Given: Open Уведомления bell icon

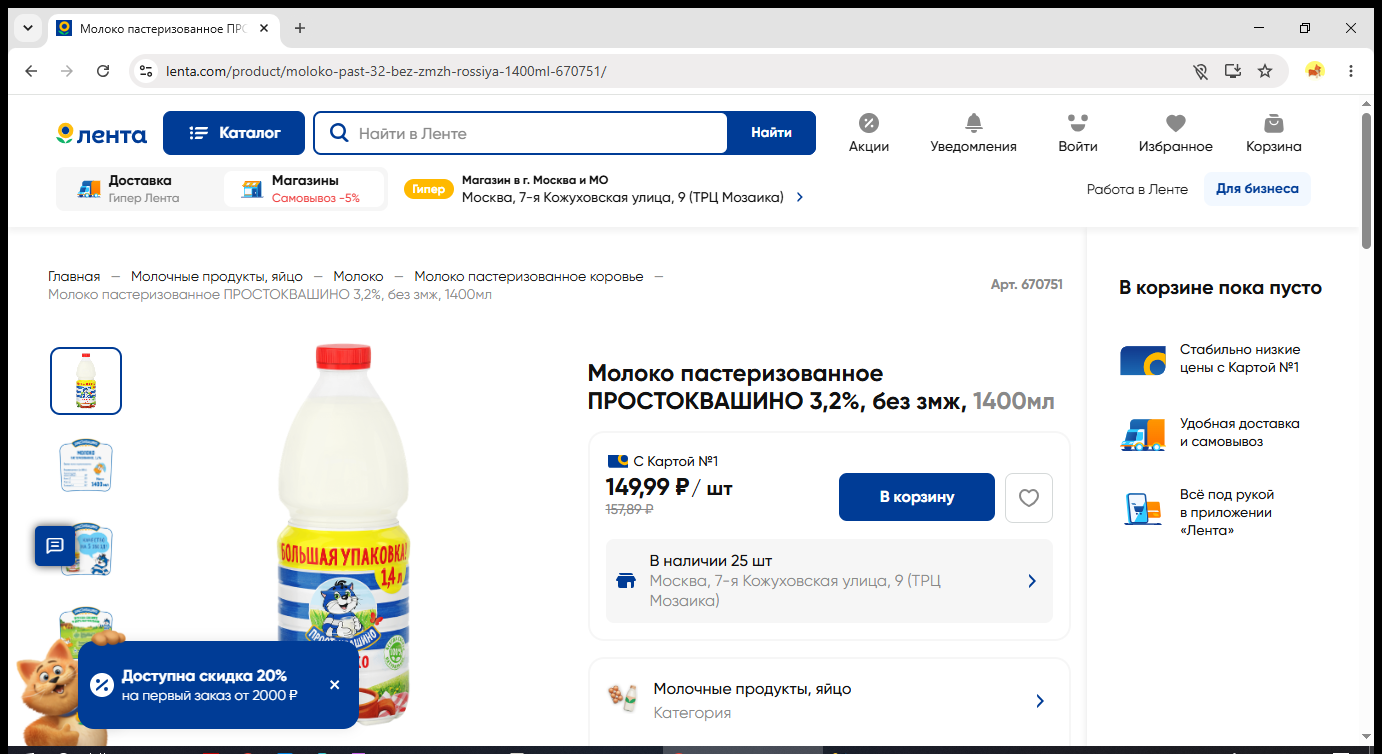Looking at the screenshot, I should tap(974, 123).
